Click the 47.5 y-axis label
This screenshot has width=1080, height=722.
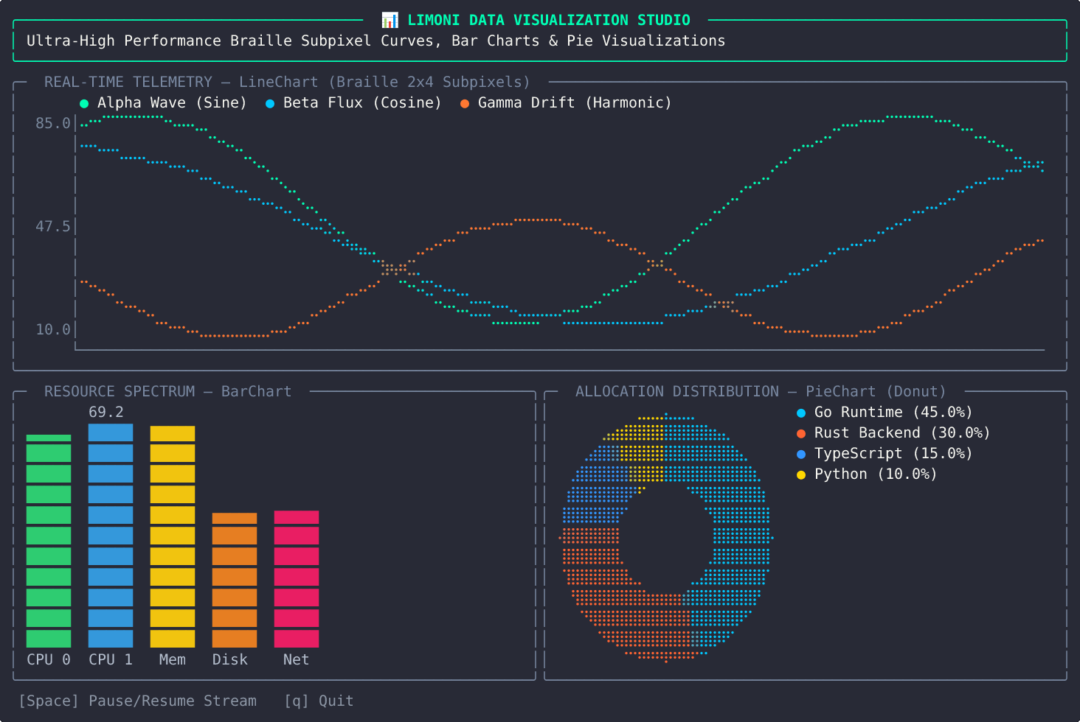(x=53, y=227)
